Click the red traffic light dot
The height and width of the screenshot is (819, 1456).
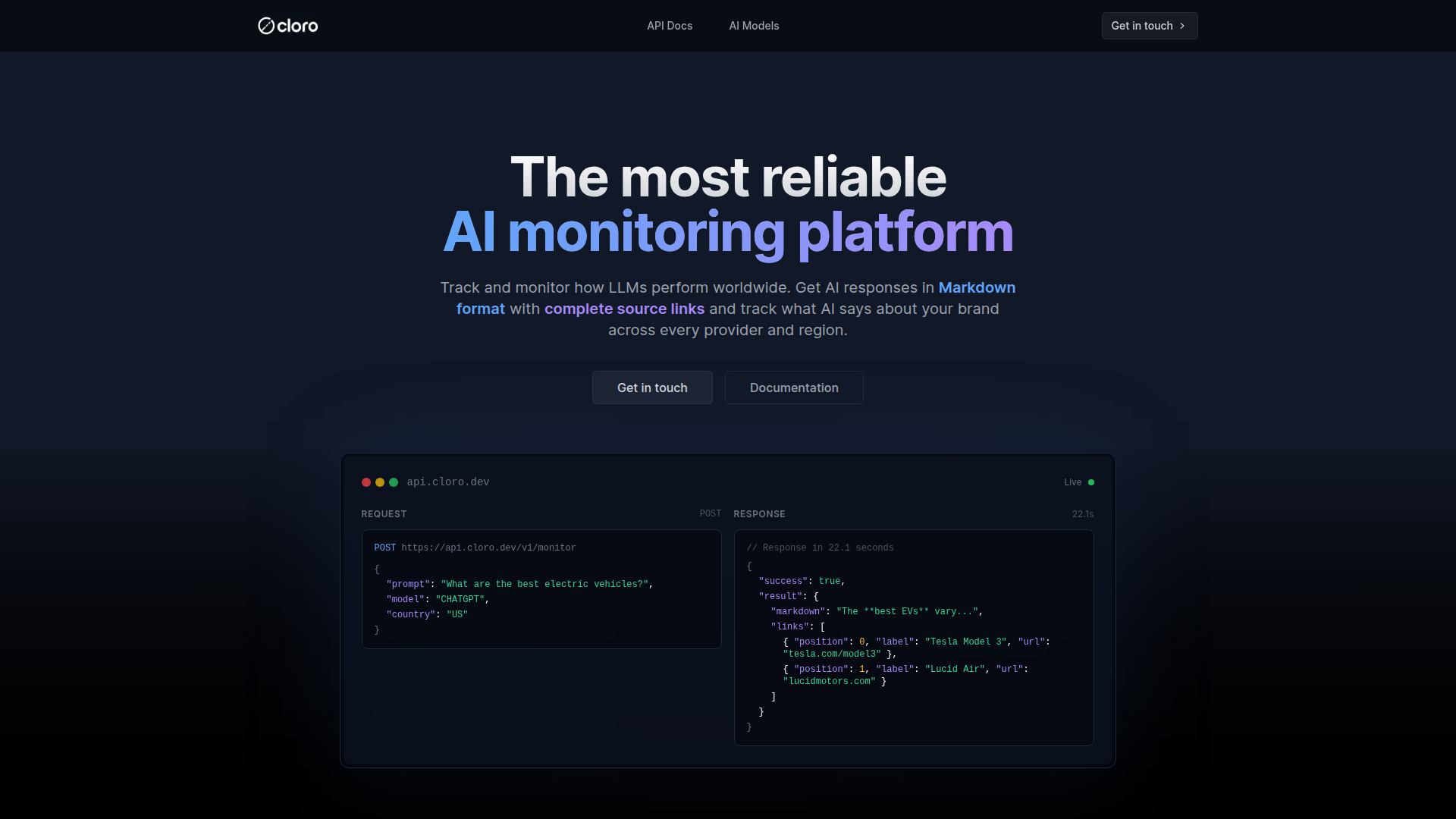coord(366,482)
